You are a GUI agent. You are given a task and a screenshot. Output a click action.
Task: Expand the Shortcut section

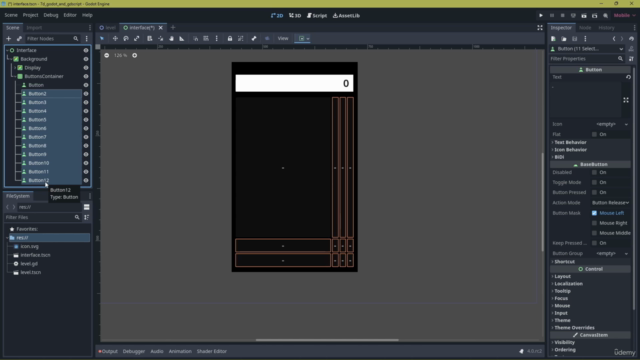[564, 262]
